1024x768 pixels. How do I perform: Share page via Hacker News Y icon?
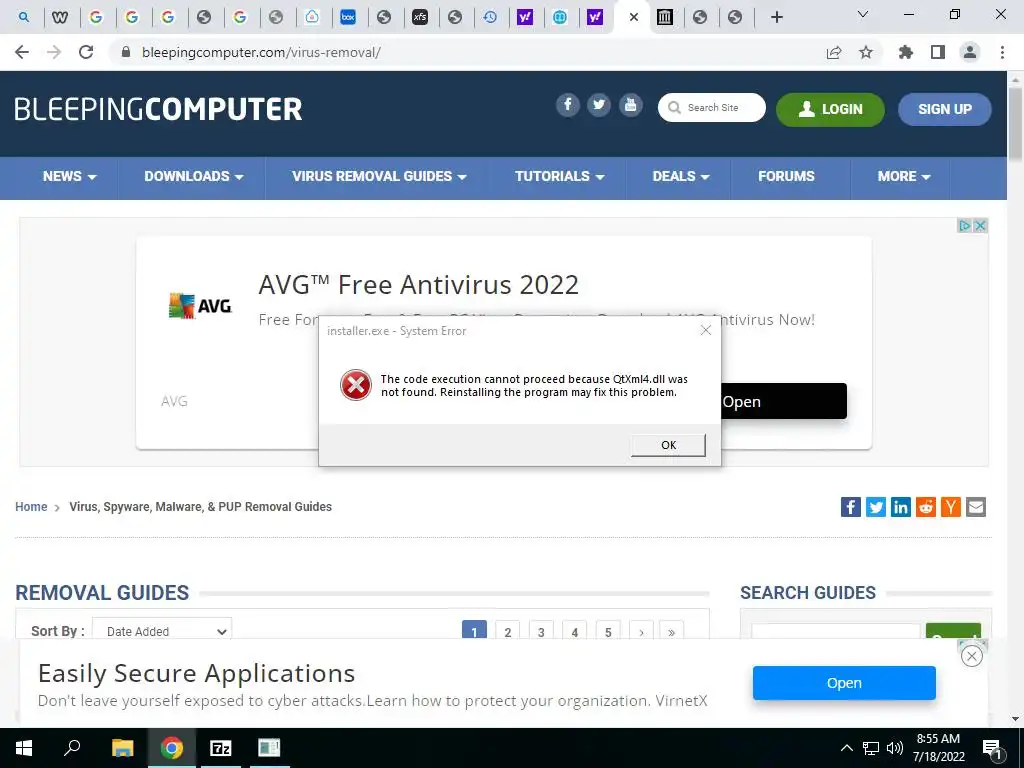point(951,507)
